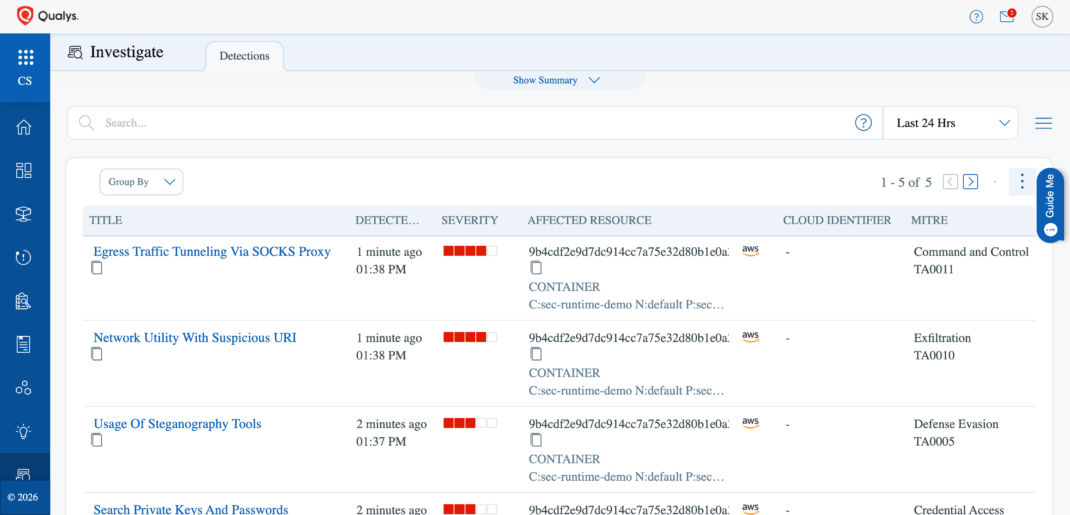1070x515 pixels.
Task: Go to Home in the sidebar
Action: [24, 128]
